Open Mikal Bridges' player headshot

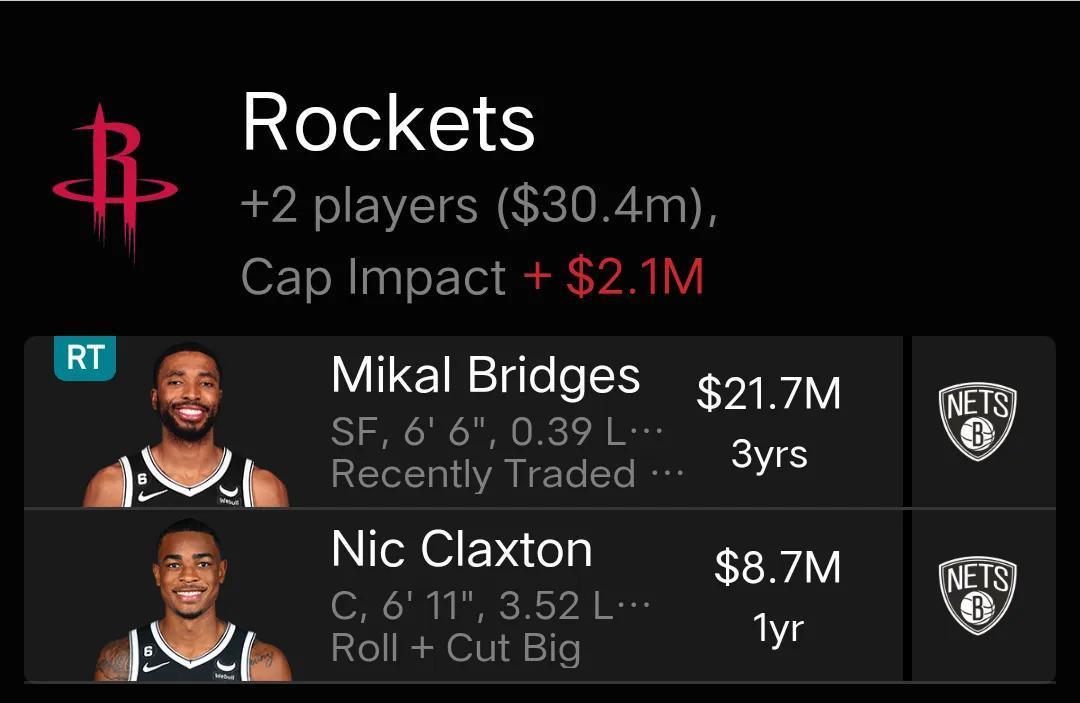pos(186,424)
